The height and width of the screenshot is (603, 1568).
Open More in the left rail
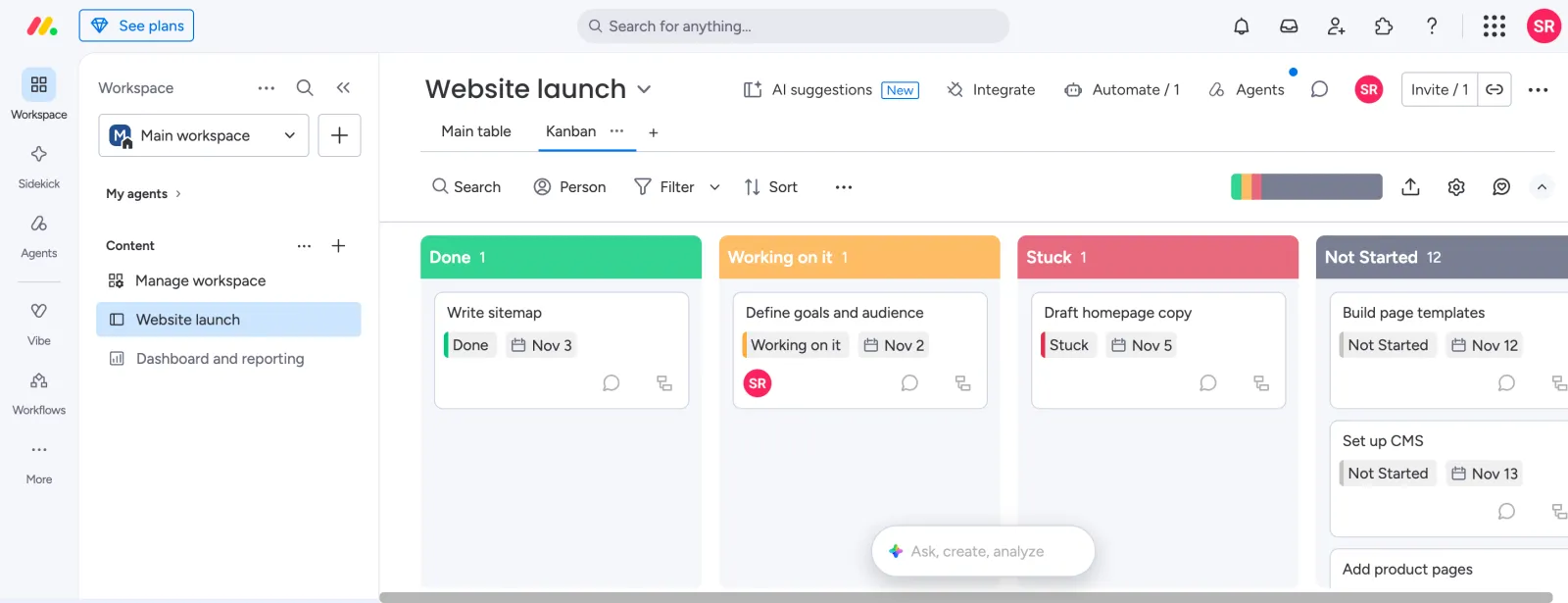(39, 461)
